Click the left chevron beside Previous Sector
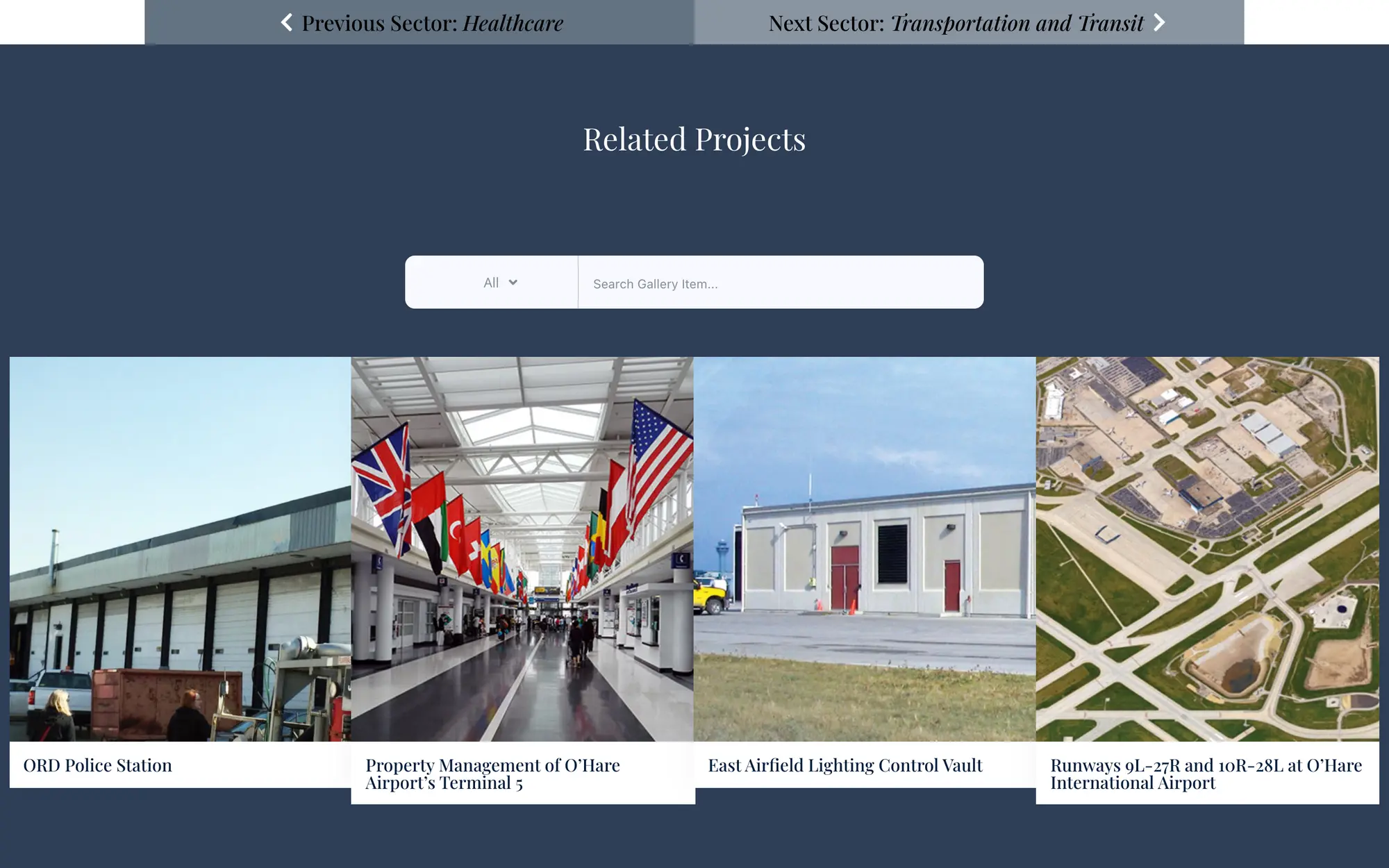1389x868 pixels. pyautogui.click(x=286, y=23)
